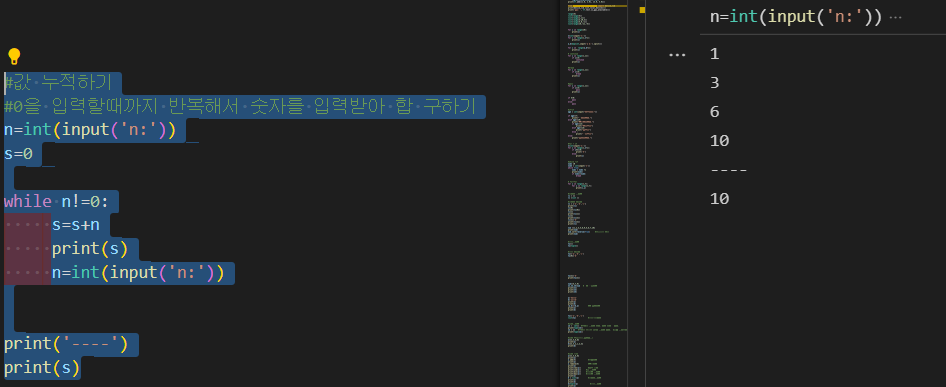The image size is (946, 387).
Task: Click the yellow lightbulb code action icon
Action: 14,57
